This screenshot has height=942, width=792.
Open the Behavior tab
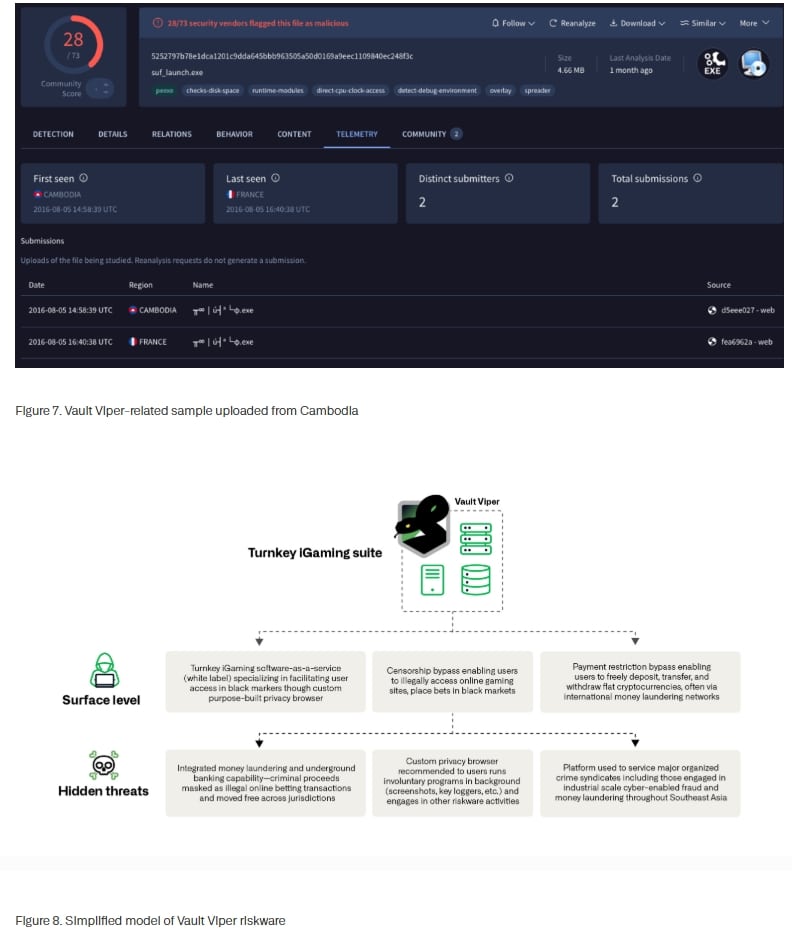pos(234,134)
